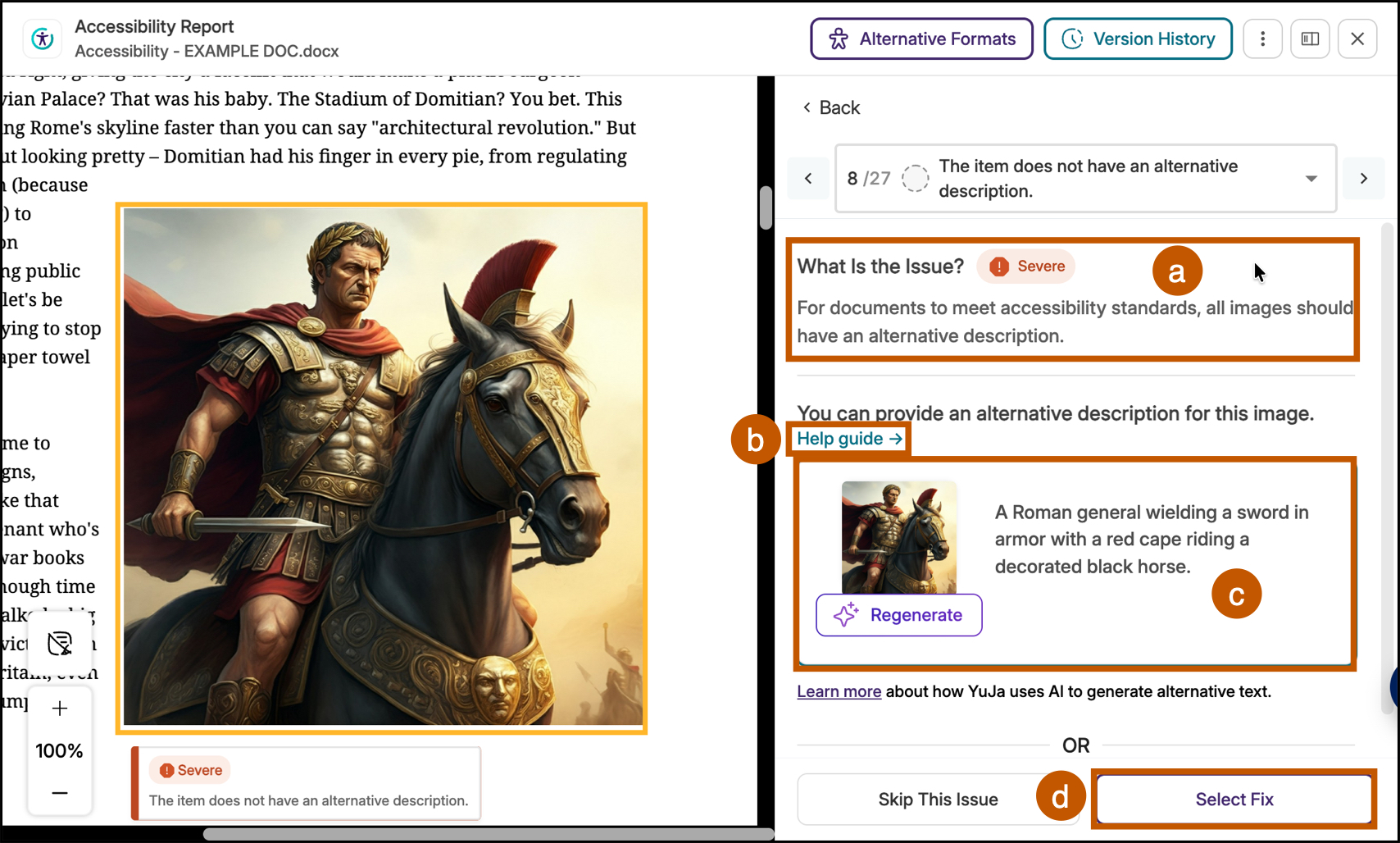Regenerate the AI alternative description
The width and height of the screenshot is (1400, 843).
click(899, 615)
